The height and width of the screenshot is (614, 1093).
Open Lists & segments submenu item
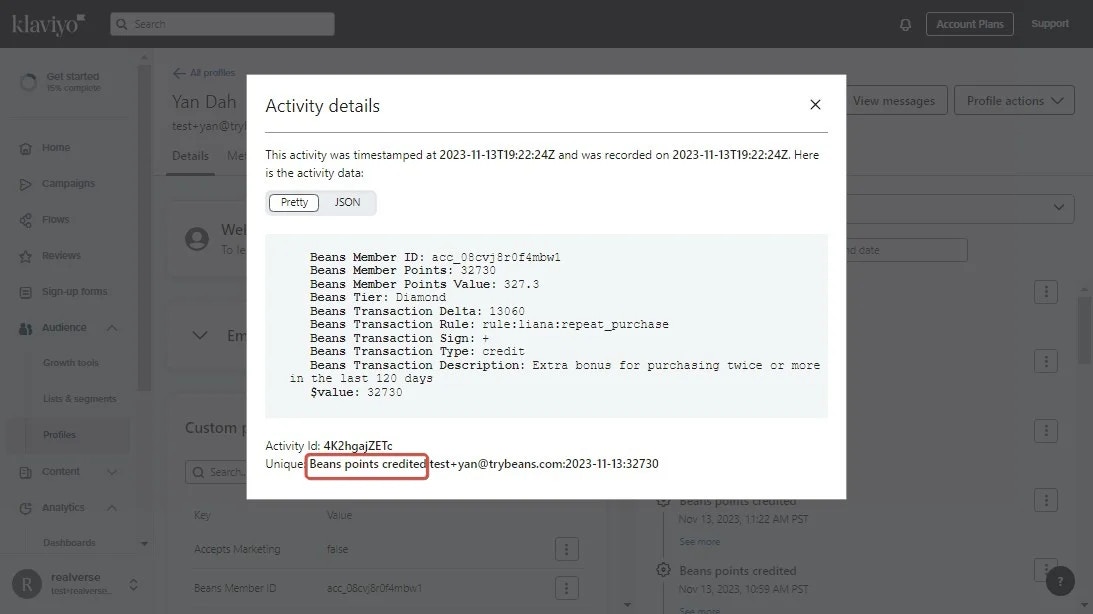(79, 399)
